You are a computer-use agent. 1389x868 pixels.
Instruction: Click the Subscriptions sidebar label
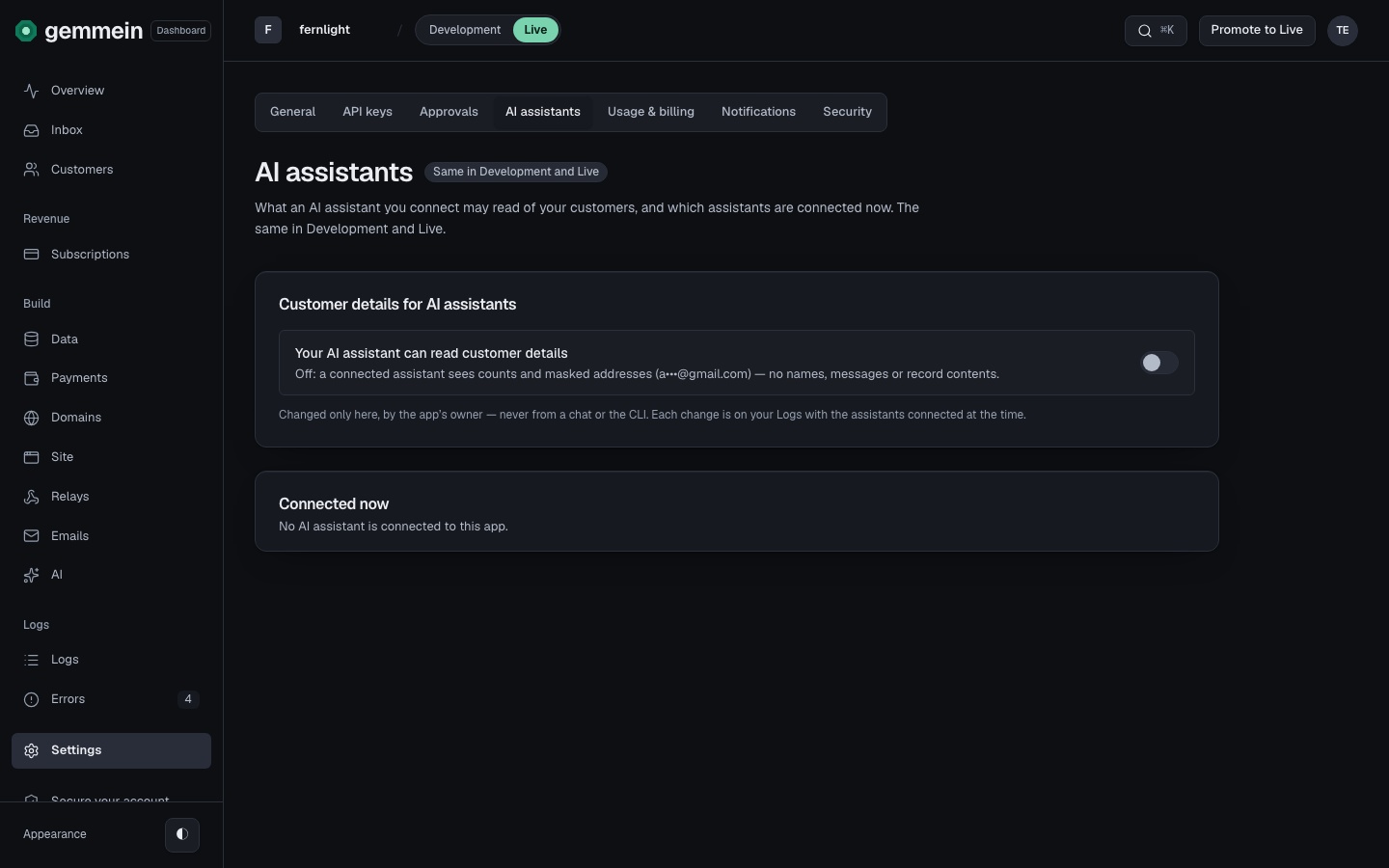point(90,255)
